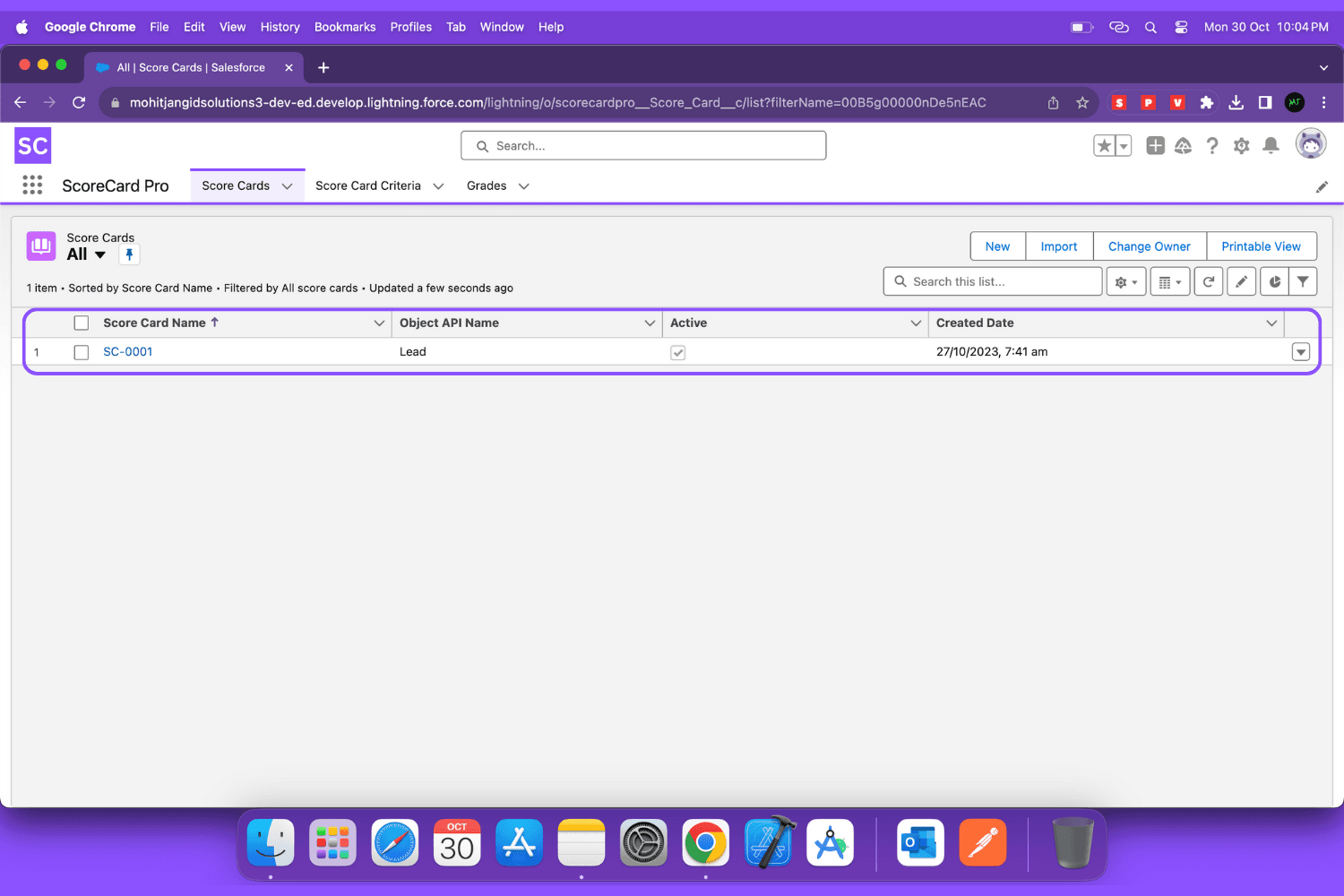Focus the global Search box
This screenshot has width=1344, height=896.
click(643, 146)
